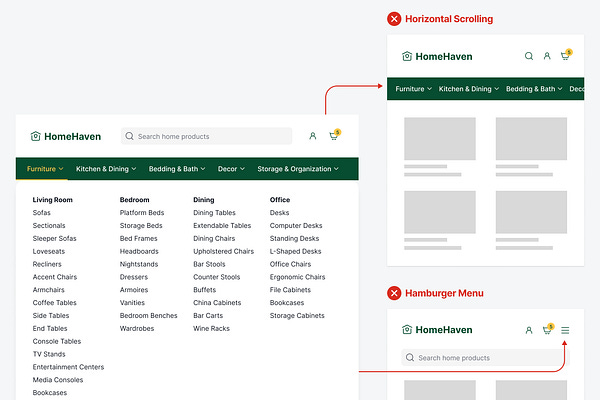Open the hamburger menu icon with three lines
The width and height of the screenshot is (600, 400).
point(565,330)
